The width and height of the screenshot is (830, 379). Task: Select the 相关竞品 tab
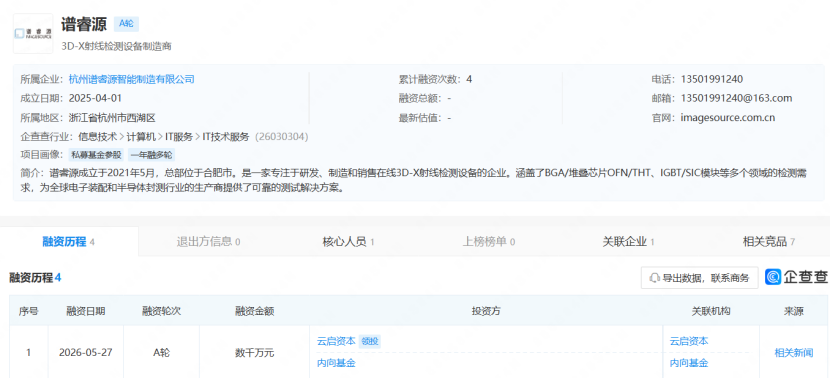pyautogui.click(x=769, y=242)
